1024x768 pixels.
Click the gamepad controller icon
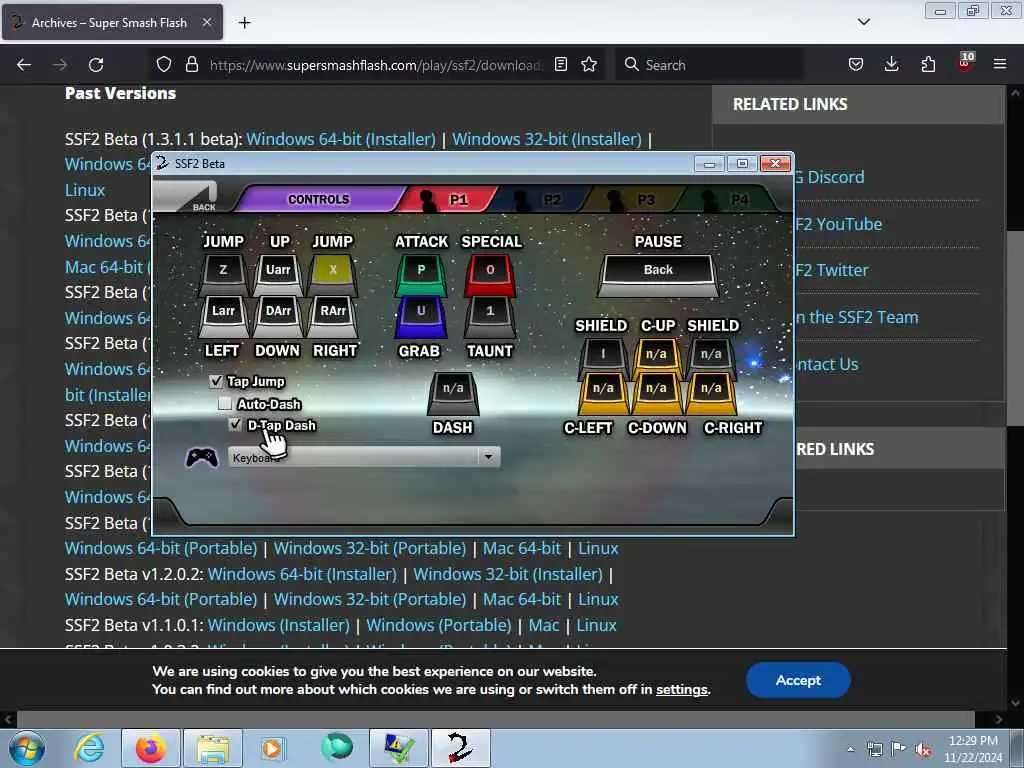click(x=202, y=457)
